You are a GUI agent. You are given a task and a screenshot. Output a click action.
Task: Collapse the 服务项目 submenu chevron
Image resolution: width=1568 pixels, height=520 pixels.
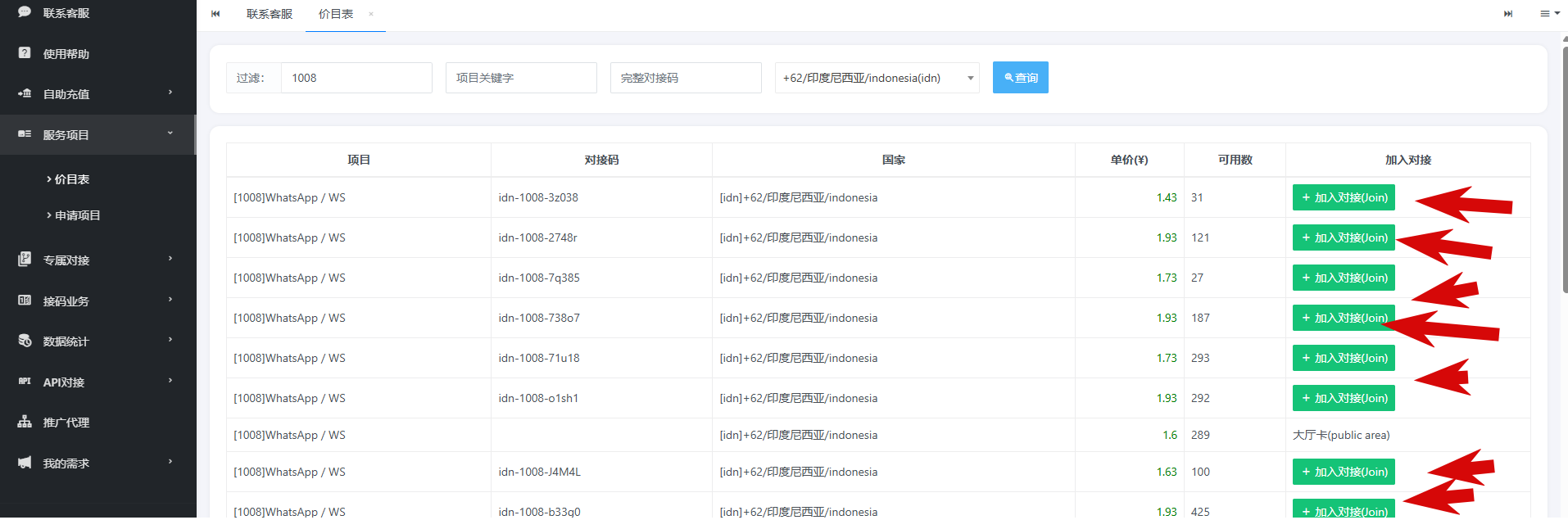click(170, 133)
